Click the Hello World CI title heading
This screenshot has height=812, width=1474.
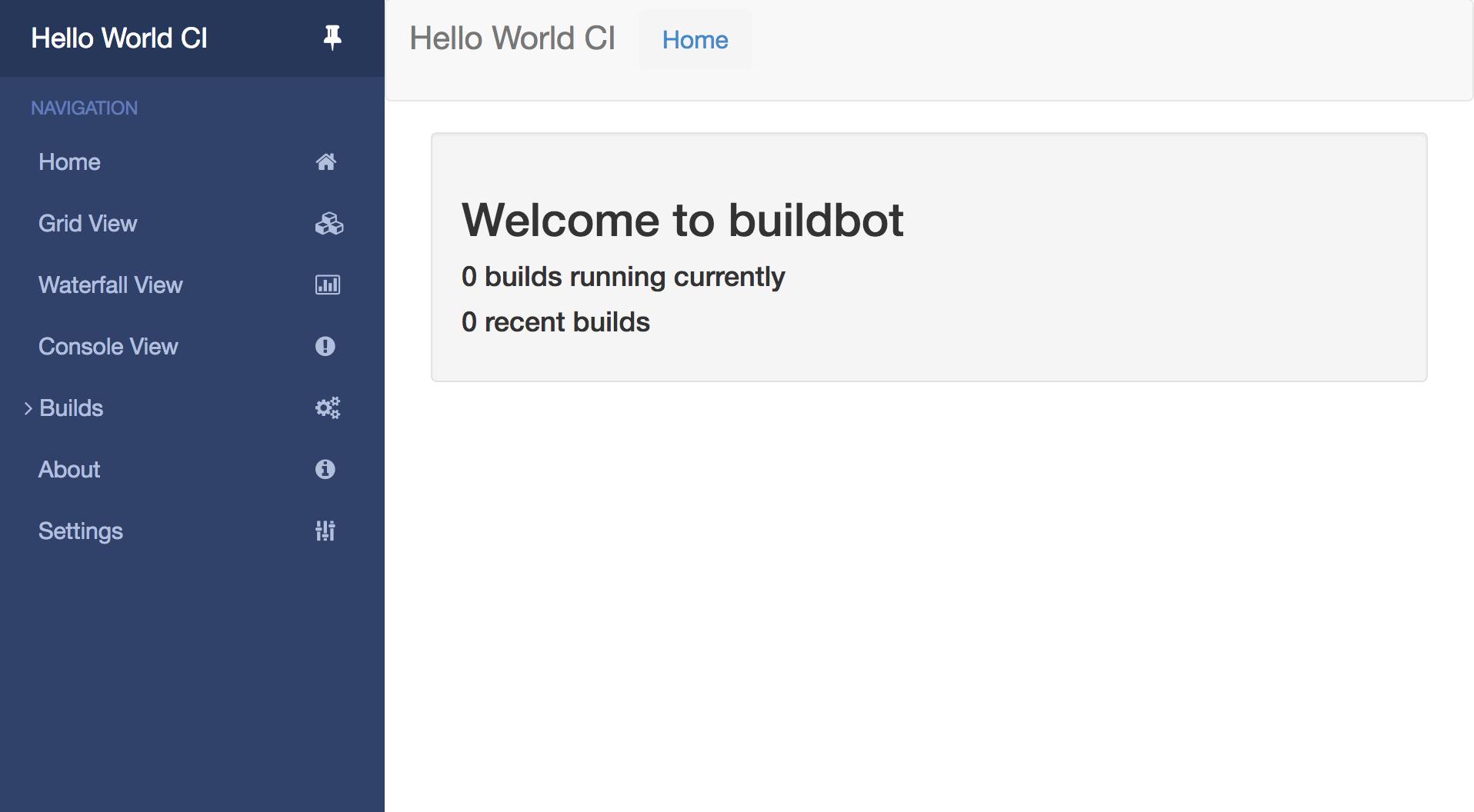(512, 38)
